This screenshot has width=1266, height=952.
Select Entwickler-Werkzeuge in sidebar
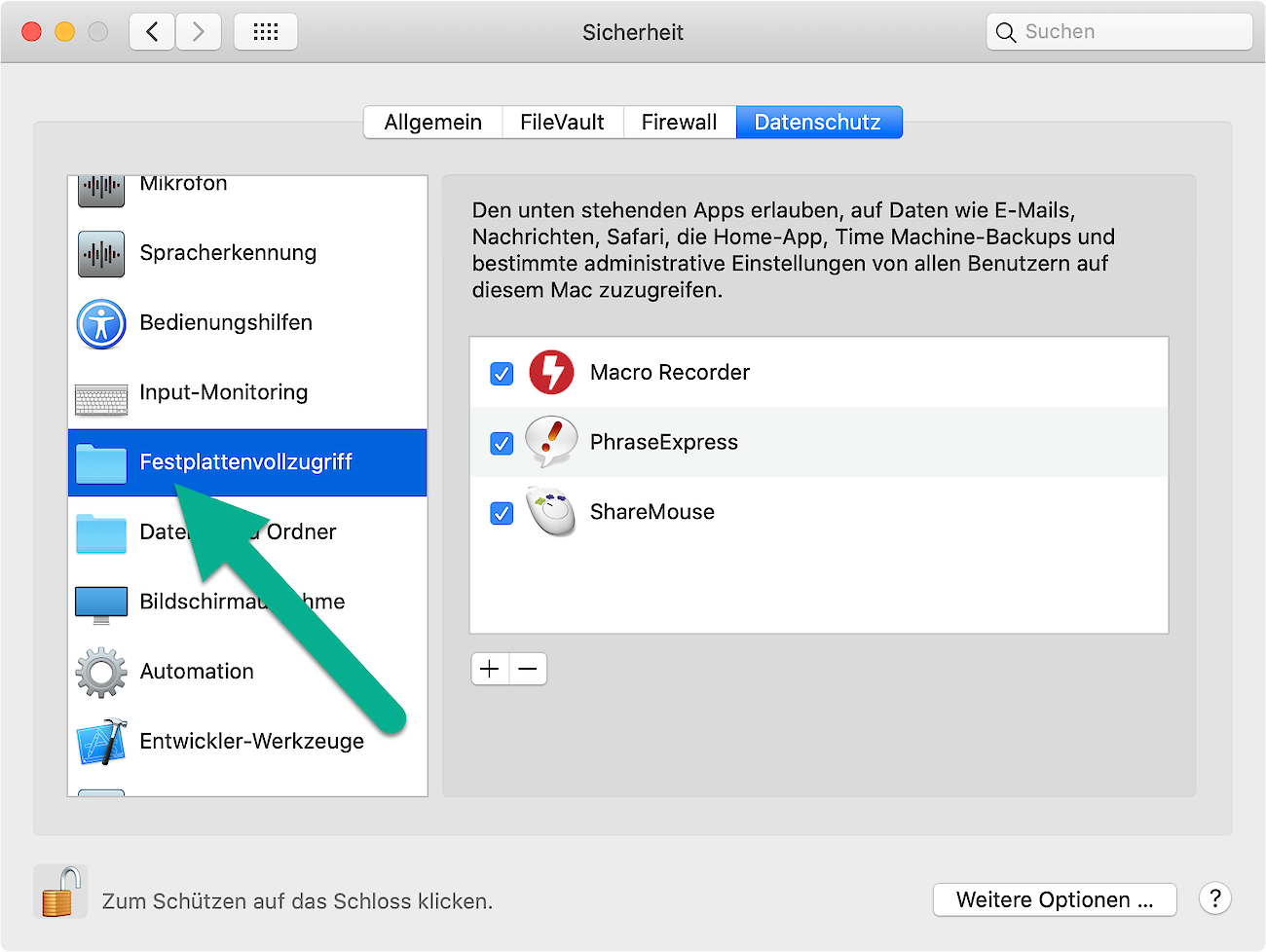pyautogui.click(x=251, y=742)
